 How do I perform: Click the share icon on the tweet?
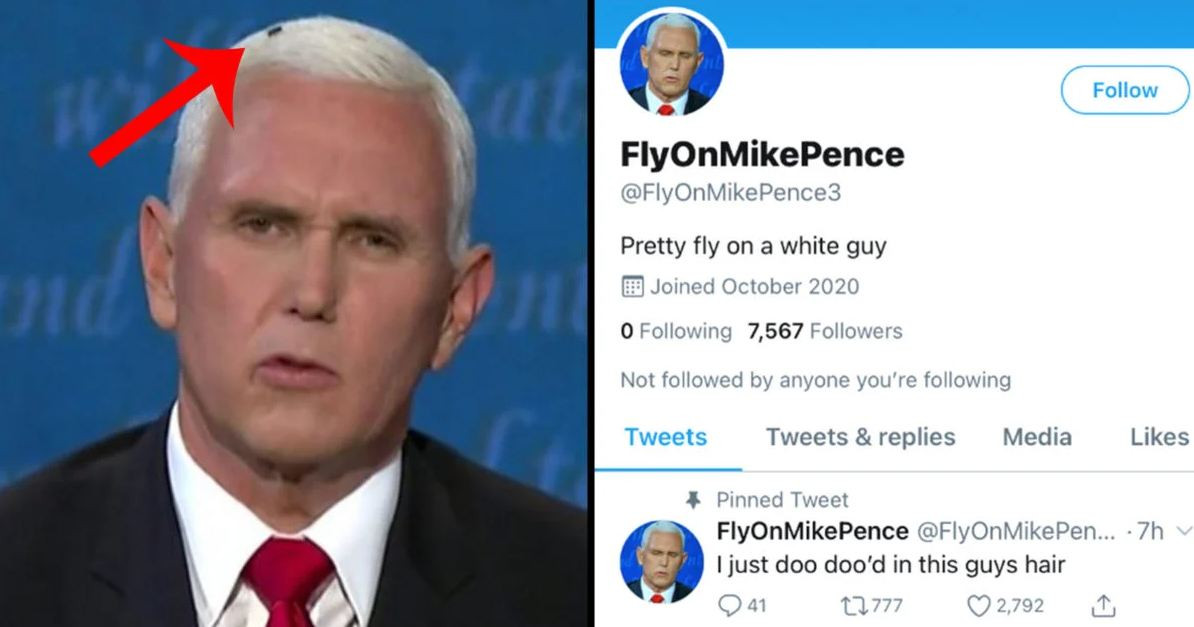[1105, 605]
